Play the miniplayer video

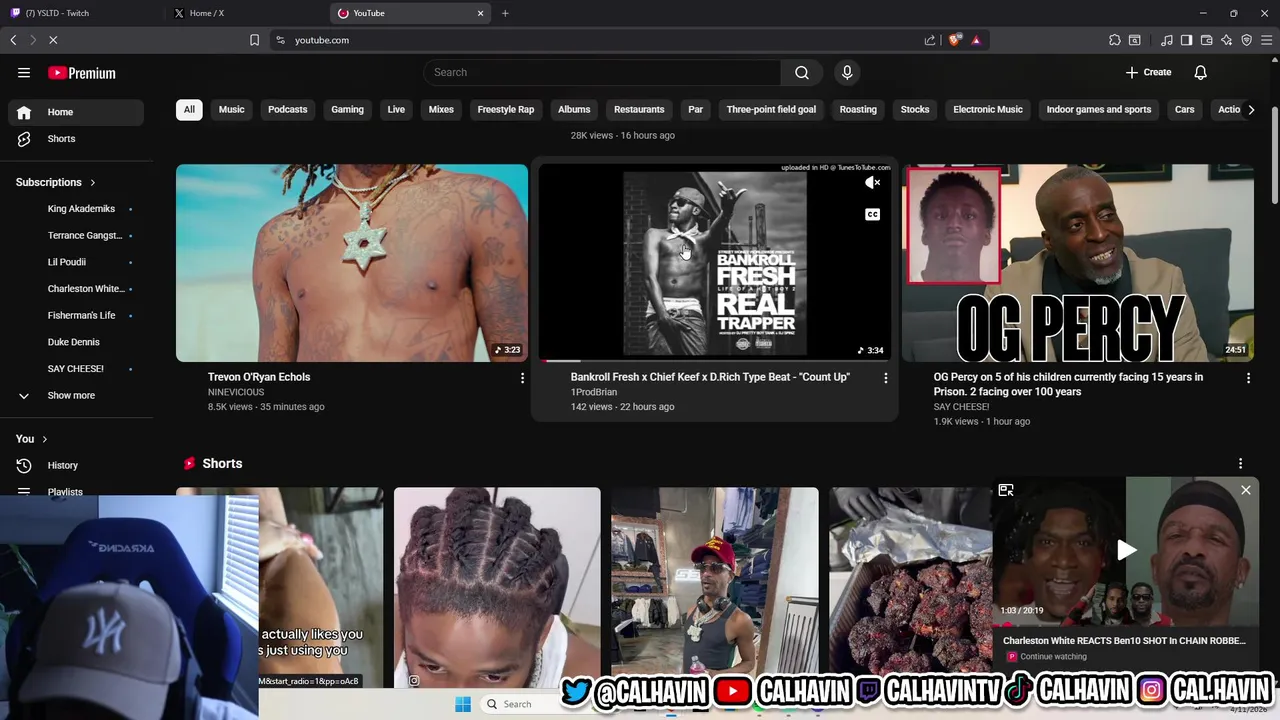1126,549
